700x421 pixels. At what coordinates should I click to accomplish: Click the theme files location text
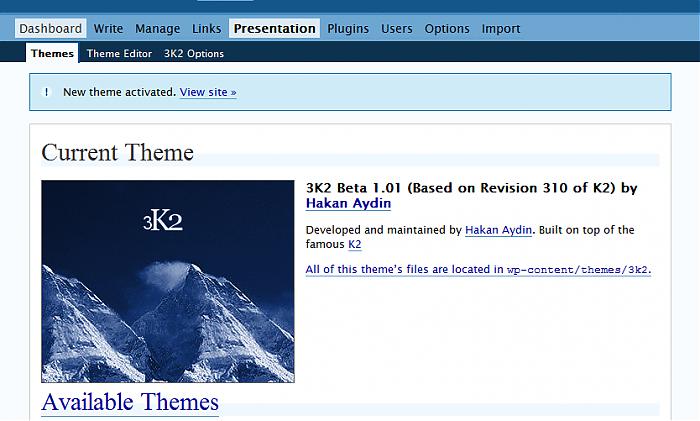[478, 270]
